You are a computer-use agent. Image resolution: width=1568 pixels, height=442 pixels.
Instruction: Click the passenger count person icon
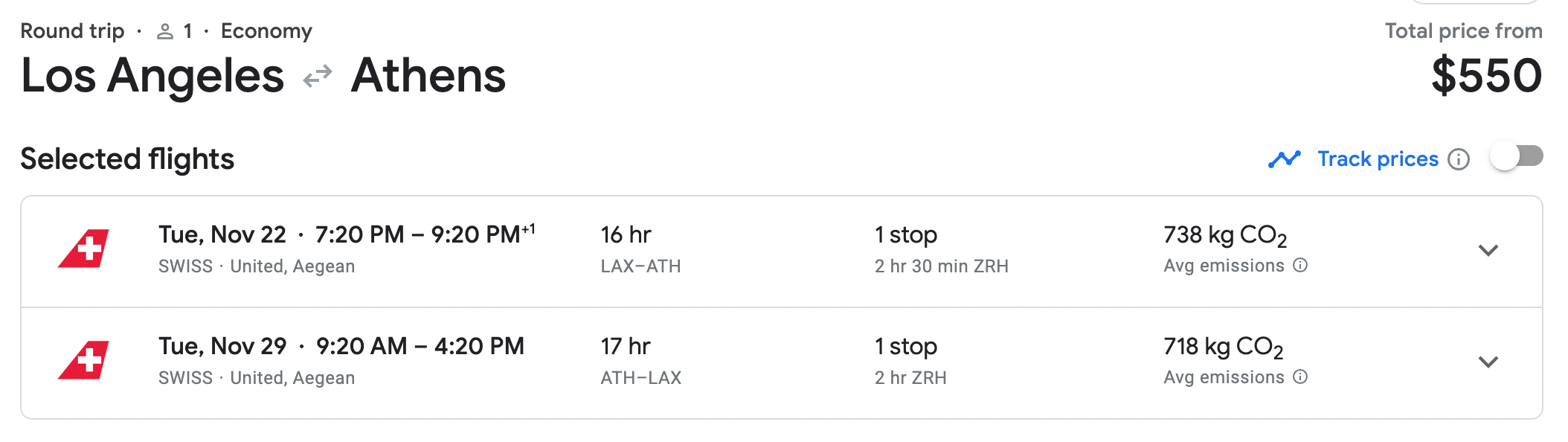(165, 31)
